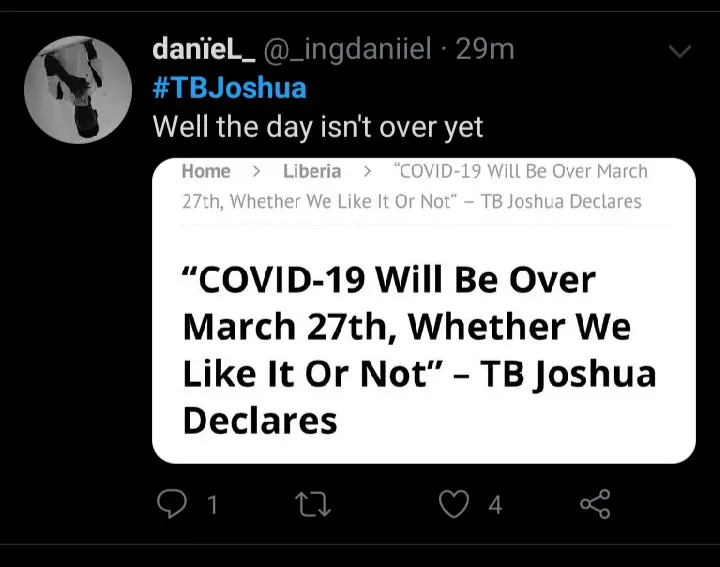Open the attached article screenshot card
This screenshot has height=567, width=720.
coord(424,311)
